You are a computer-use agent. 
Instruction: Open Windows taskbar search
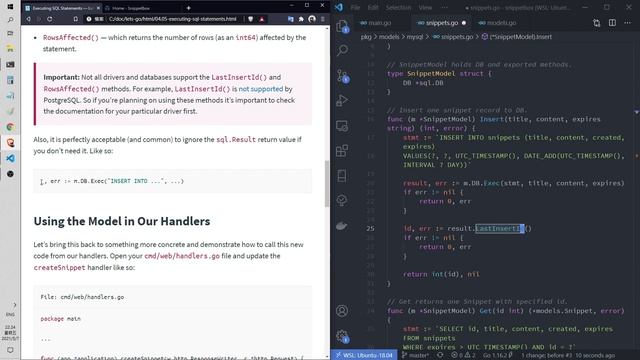pyautogui.click(x=10, y=20)
